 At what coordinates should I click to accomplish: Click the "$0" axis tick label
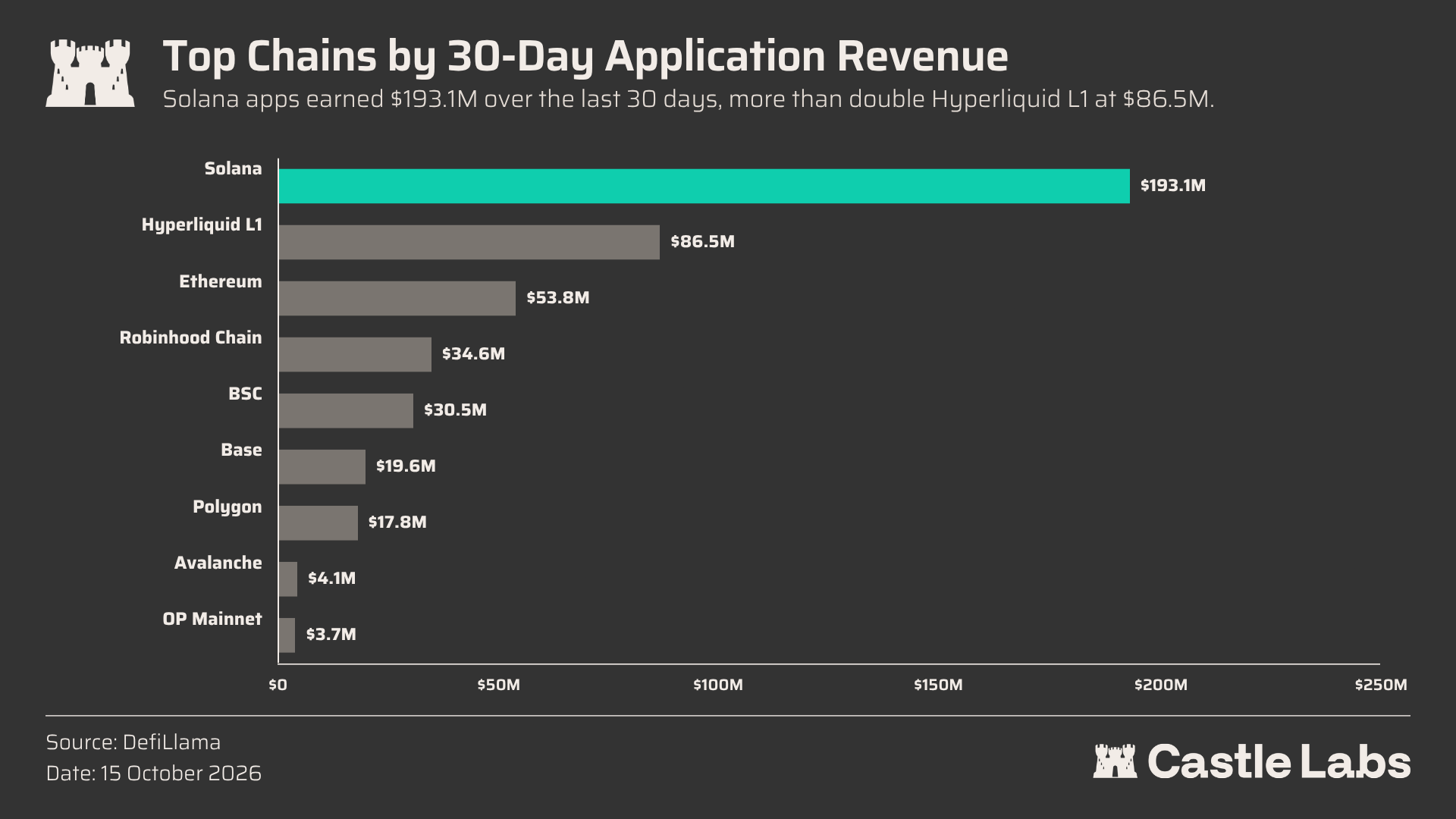tap(278, 686)
